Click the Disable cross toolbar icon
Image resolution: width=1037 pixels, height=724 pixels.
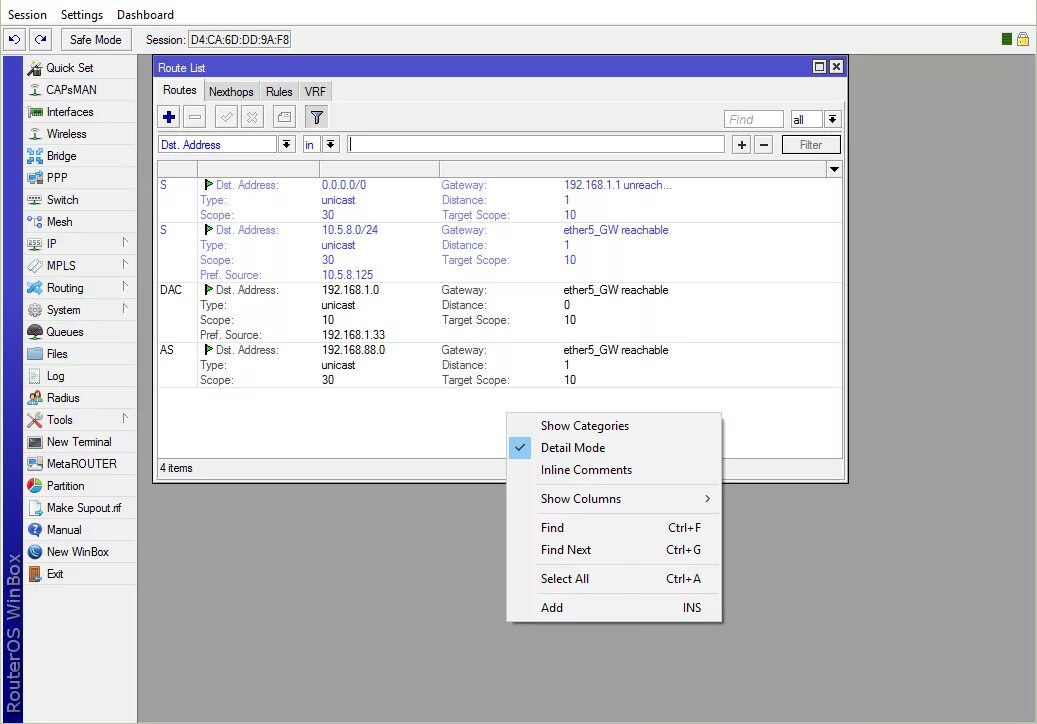click(252, 117)
